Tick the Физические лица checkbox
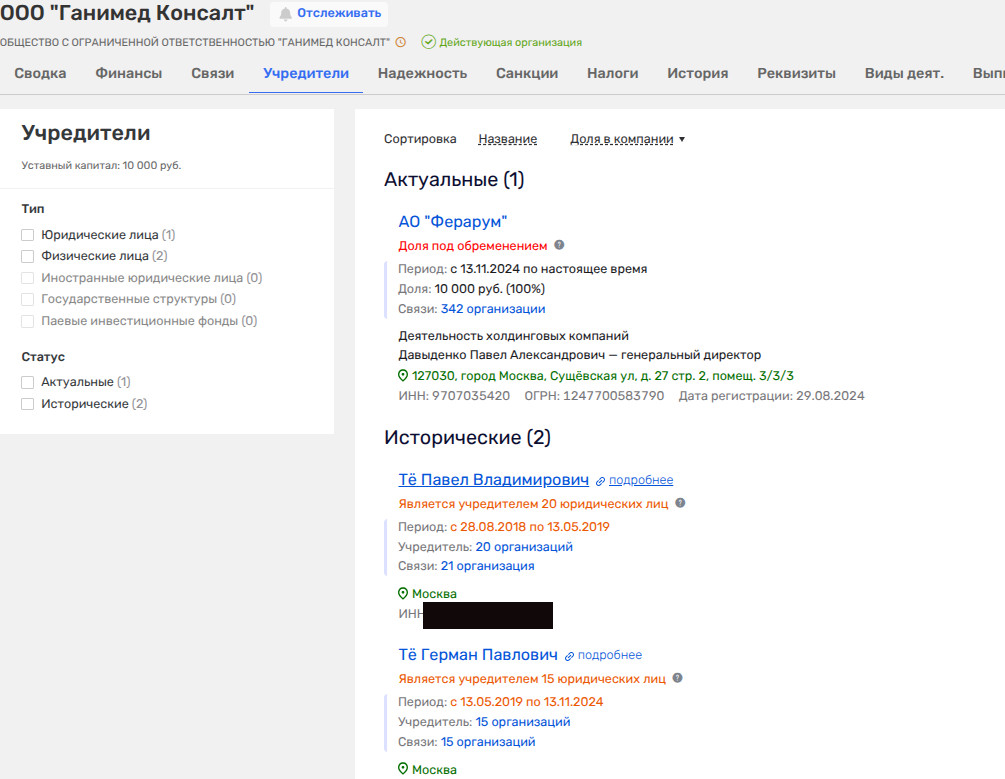The height and width of the screenshot is (779, 1005). click(x=28, y=257)
